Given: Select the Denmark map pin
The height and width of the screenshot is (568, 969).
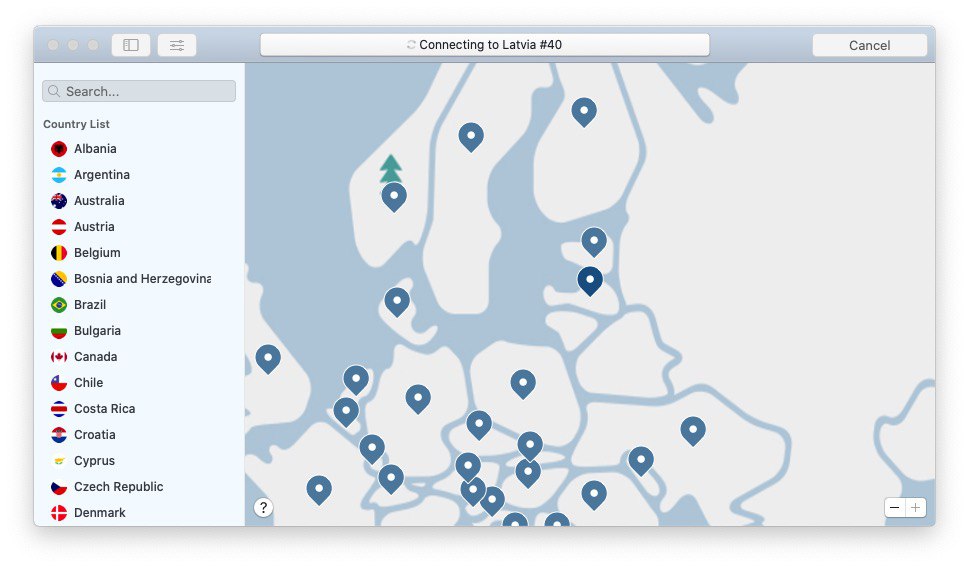Looking at the screenshot, I should (x=397, y=302).
